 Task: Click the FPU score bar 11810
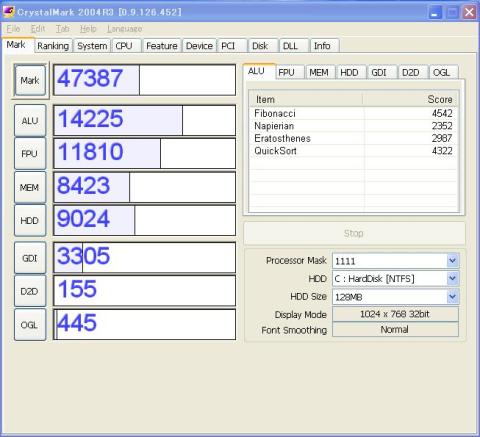[144, 154]
